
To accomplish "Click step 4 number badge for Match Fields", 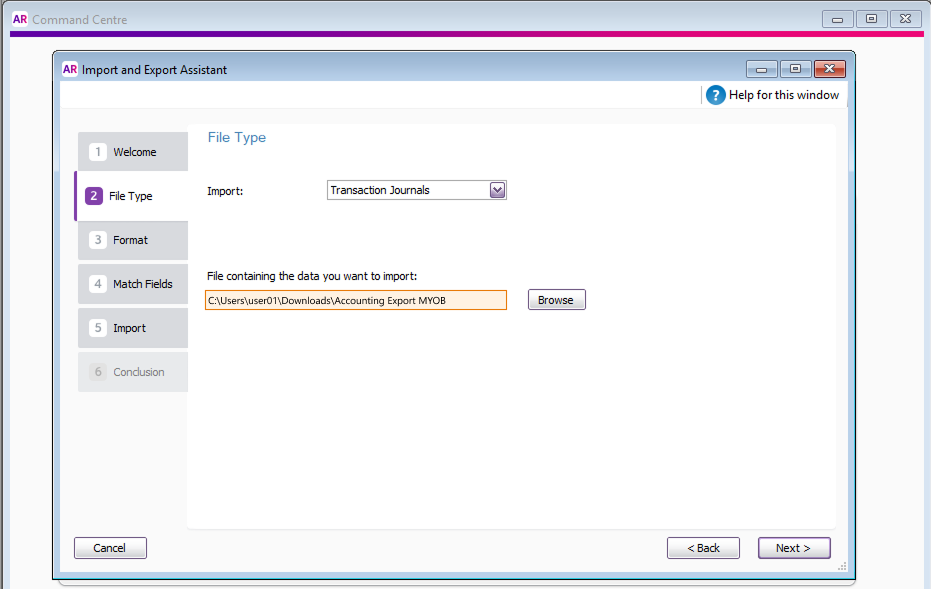I will (x=98, y=284).
